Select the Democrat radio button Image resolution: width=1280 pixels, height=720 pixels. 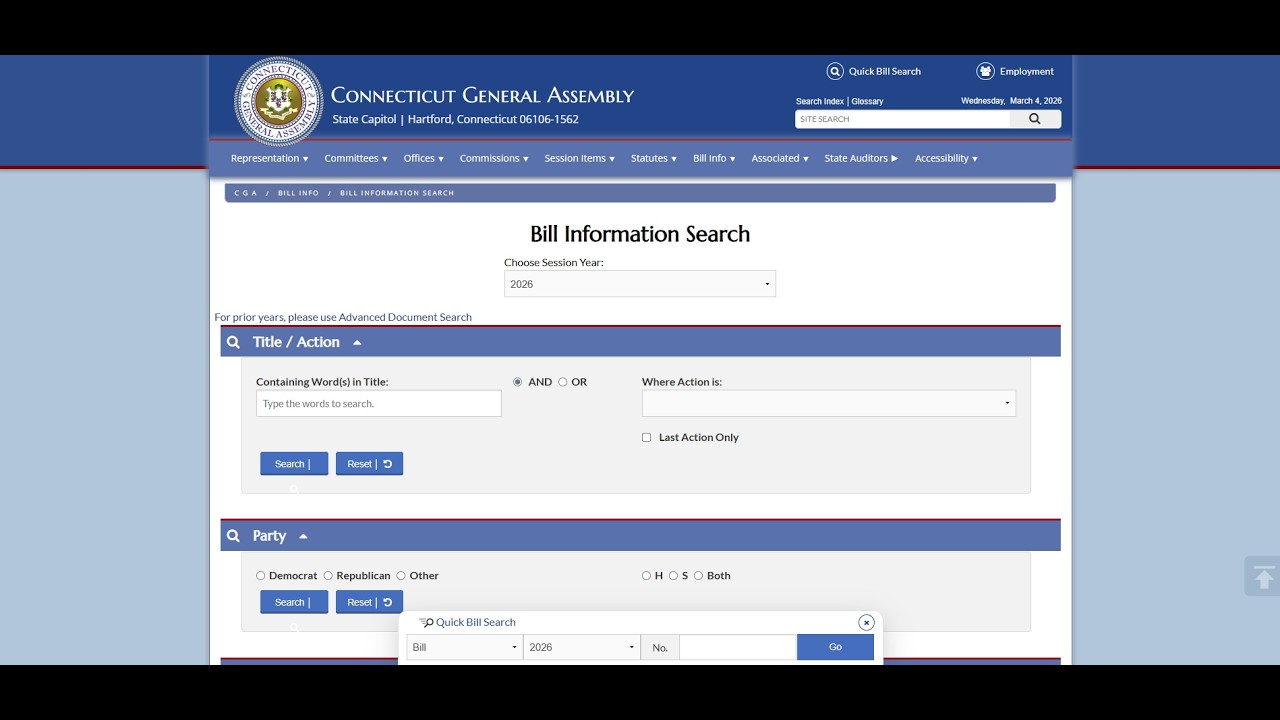261,575
